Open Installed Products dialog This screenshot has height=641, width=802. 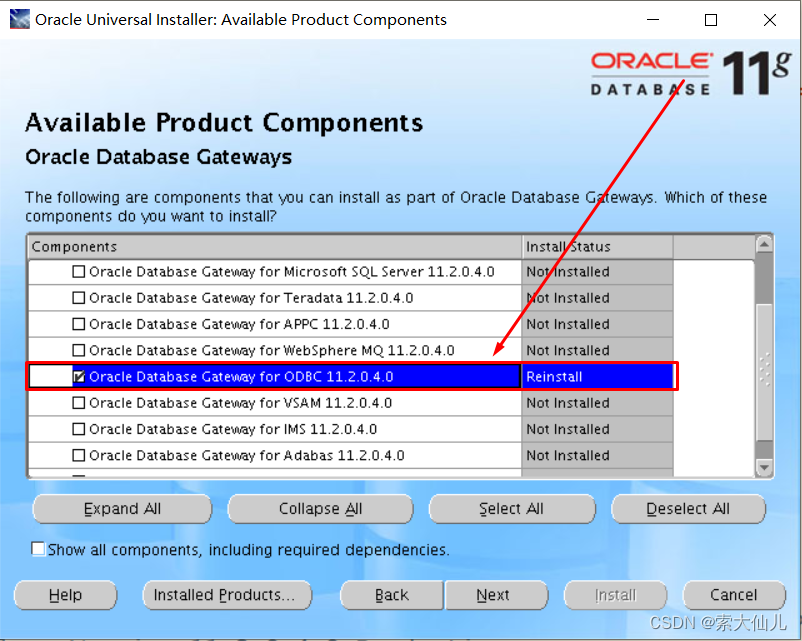[x=227, y=595]
